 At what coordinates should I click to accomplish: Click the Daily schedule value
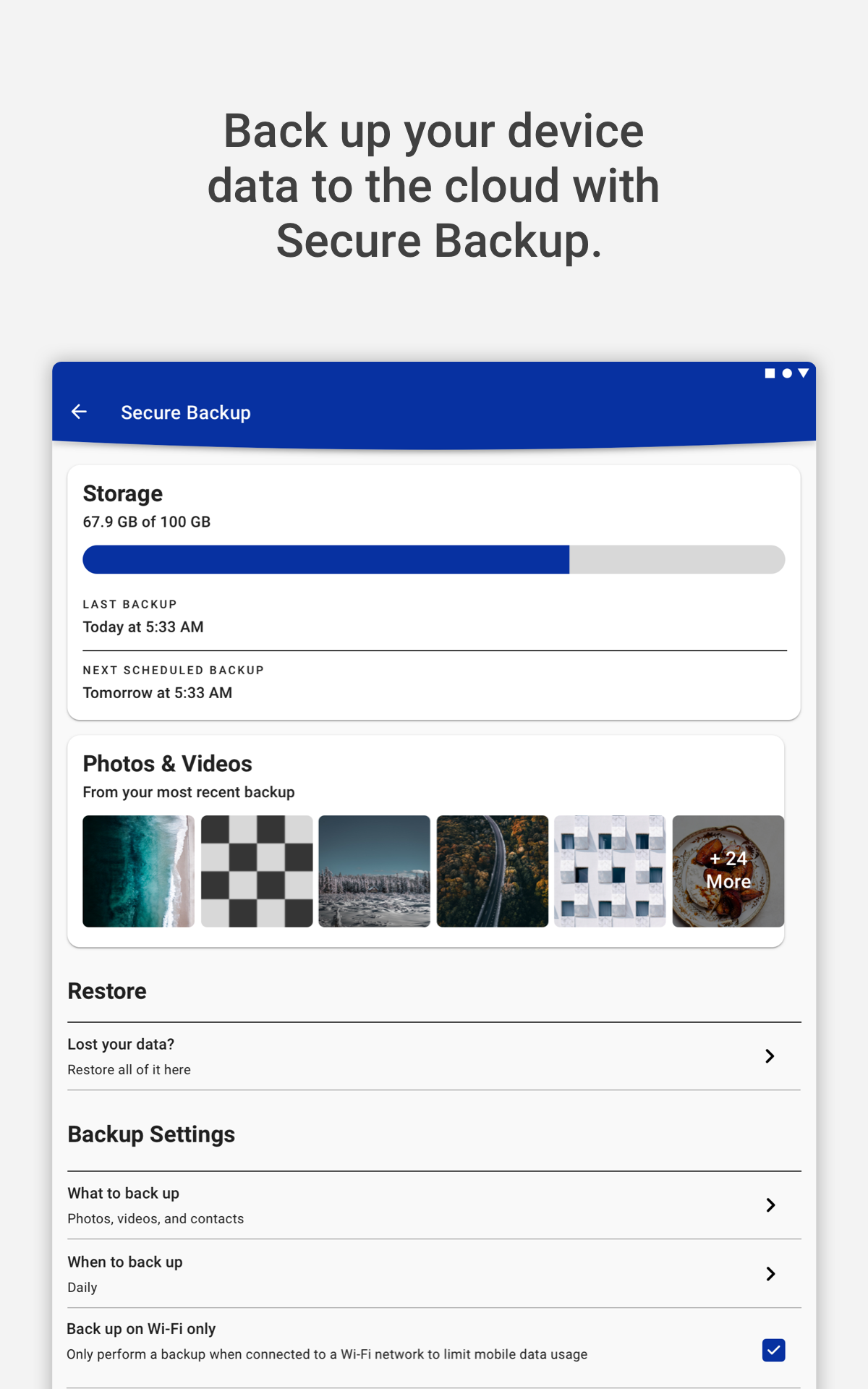[82, 1288]
